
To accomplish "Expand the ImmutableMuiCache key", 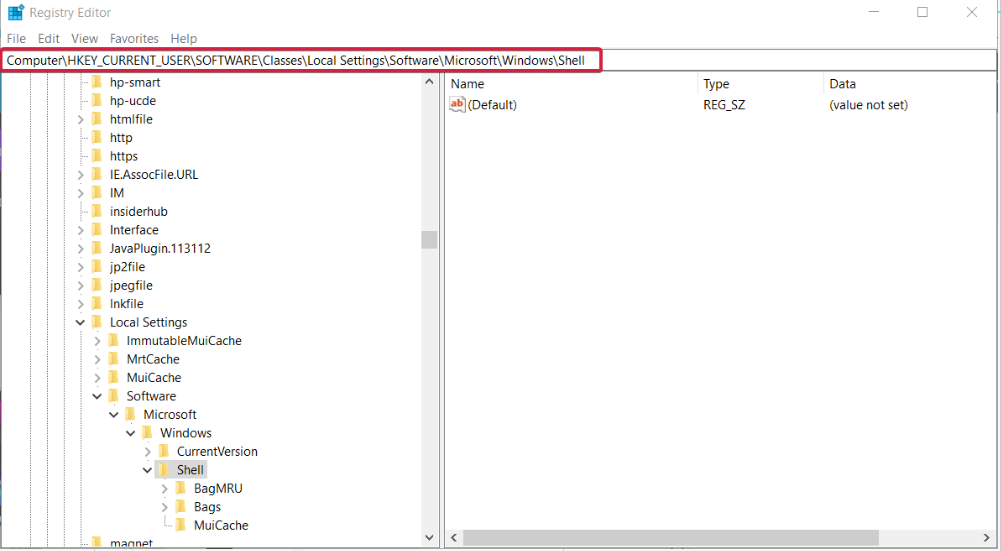I will point(97,341).
